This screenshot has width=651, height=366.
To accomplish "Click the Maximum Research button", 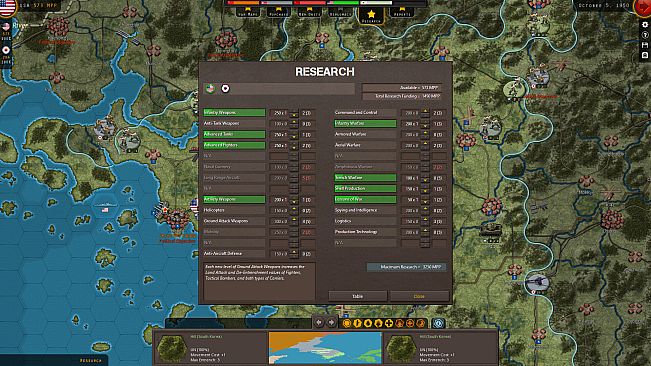I will click(406, 267).
